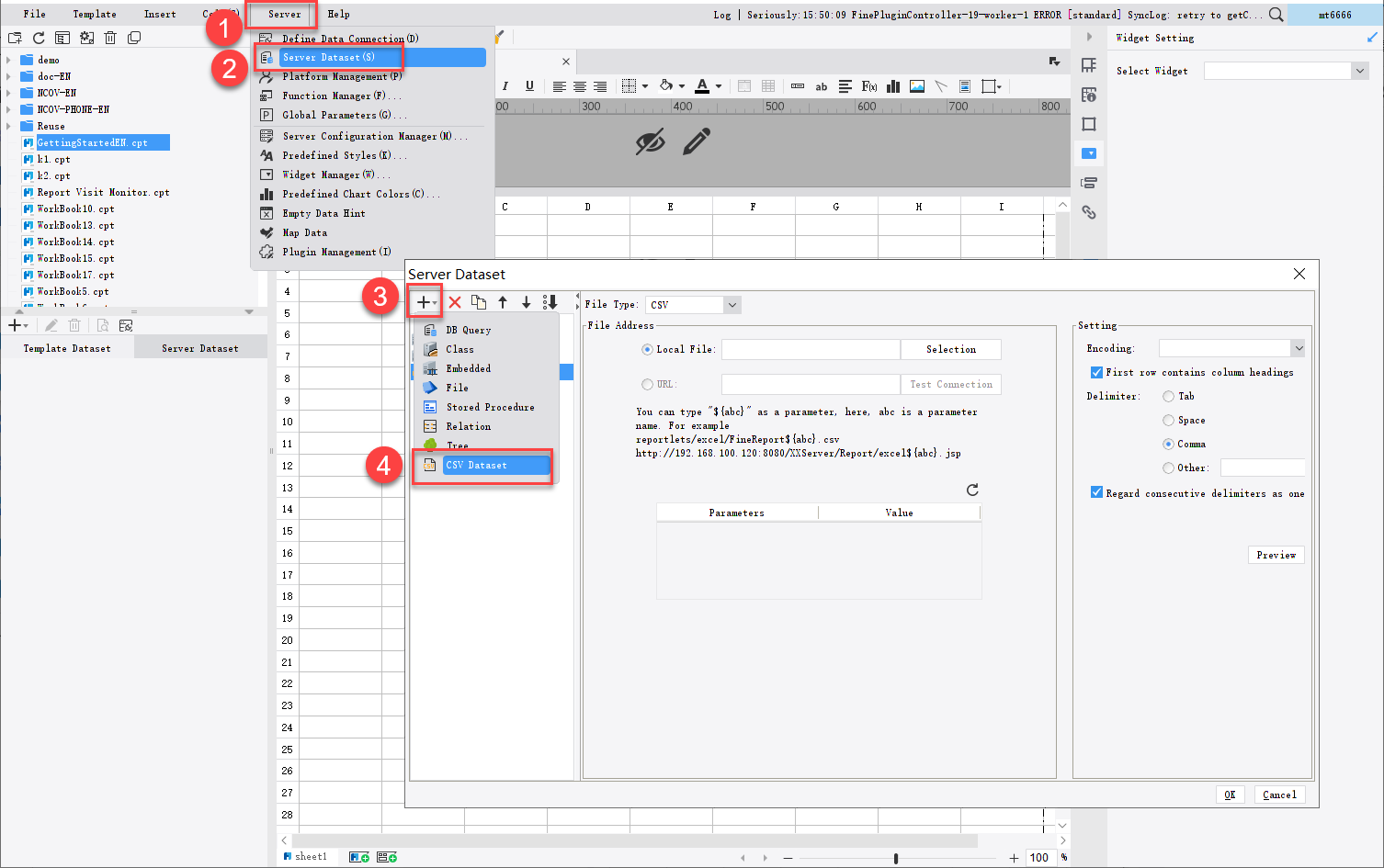This screenshot has height=868, width=1384.
Task: Click the Local File path field
Action: click(811, 349)
